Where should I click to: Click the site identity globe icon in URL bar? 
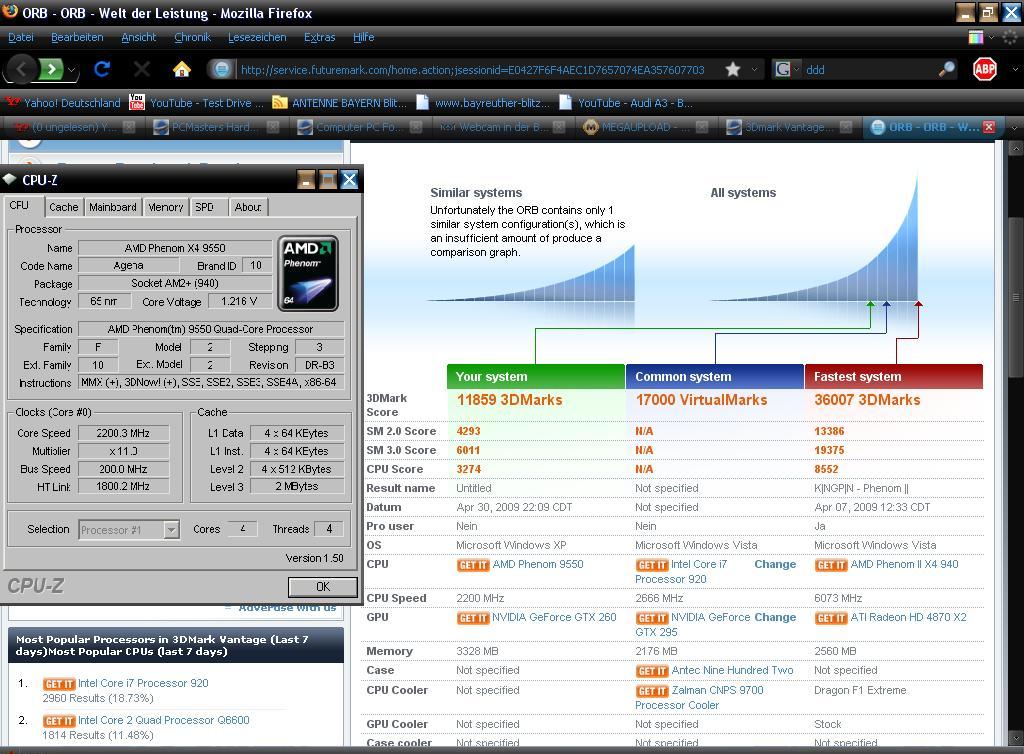[222, 69]
